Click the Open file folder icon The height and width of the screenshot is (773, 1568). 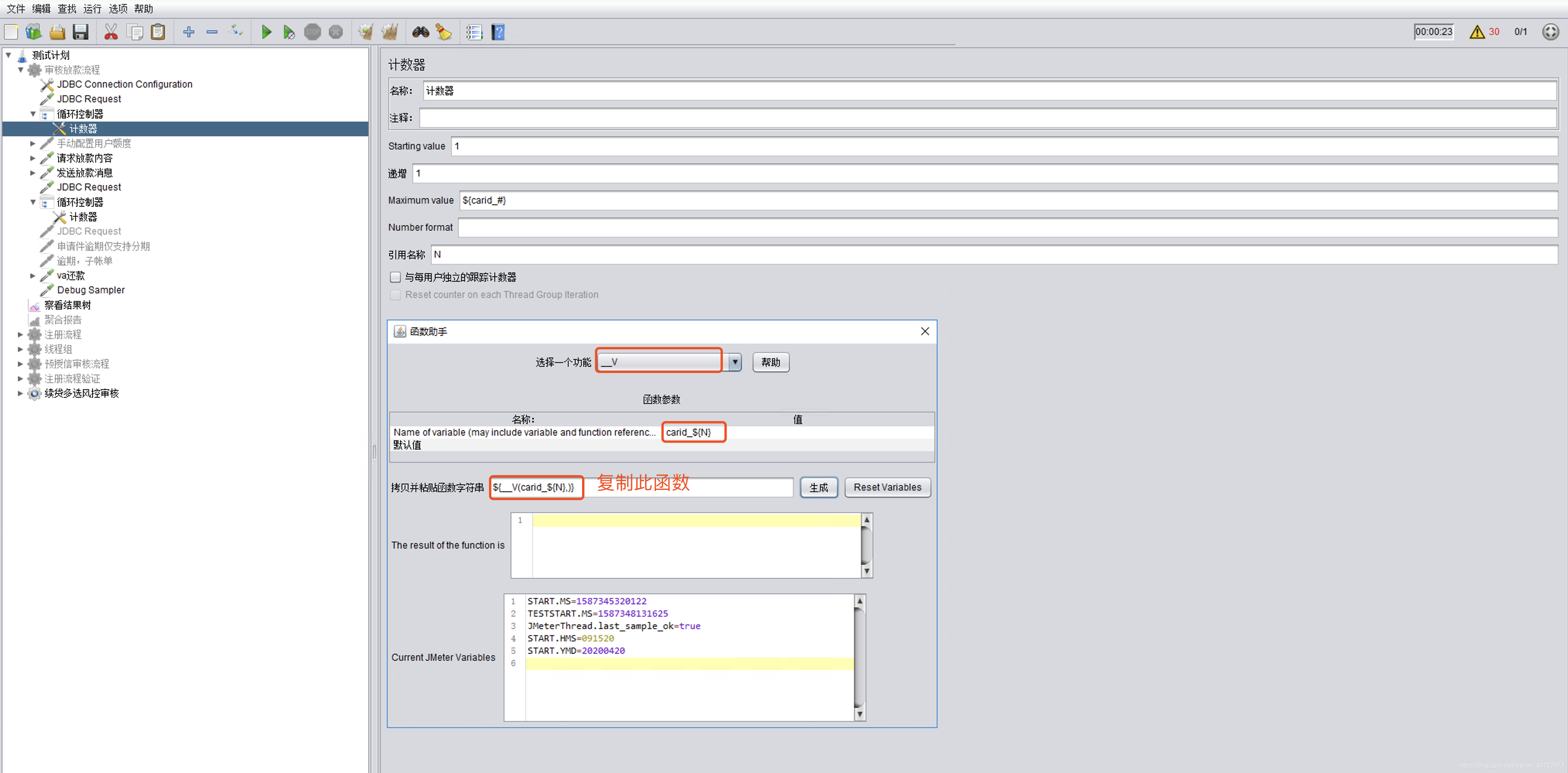tap(57, 32)
